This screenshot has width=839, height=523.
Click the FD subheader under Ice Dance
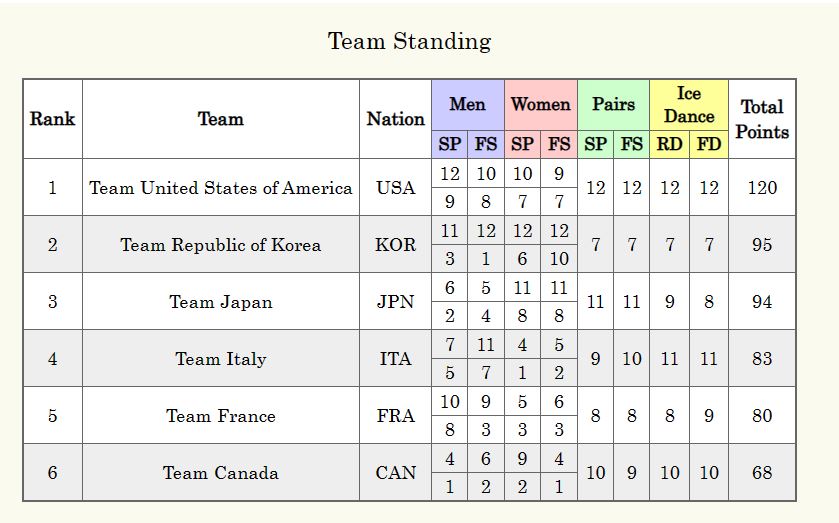point(708,144)
